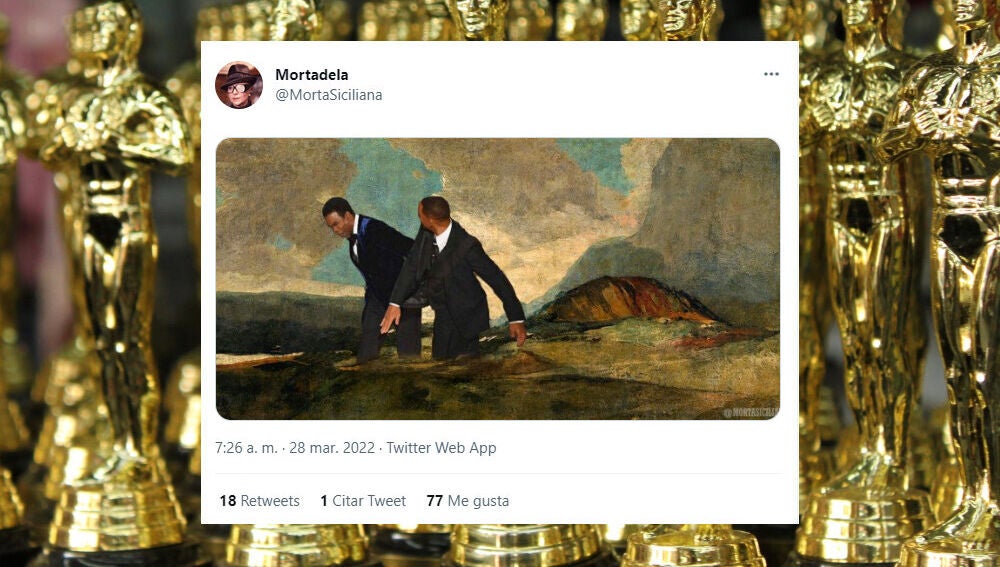Click the retweet count number 18

click(x=227, y=501)
